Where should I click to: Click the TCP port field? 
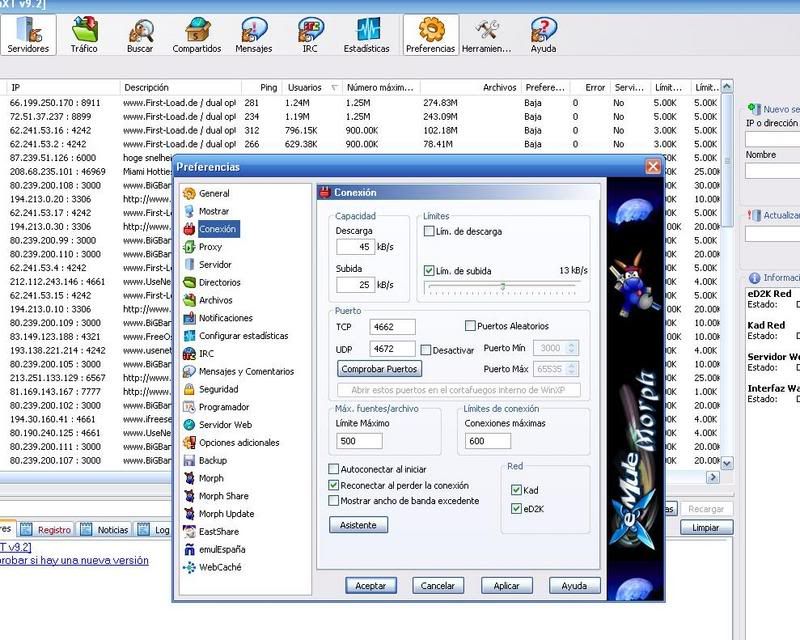(x=392, y=327)
